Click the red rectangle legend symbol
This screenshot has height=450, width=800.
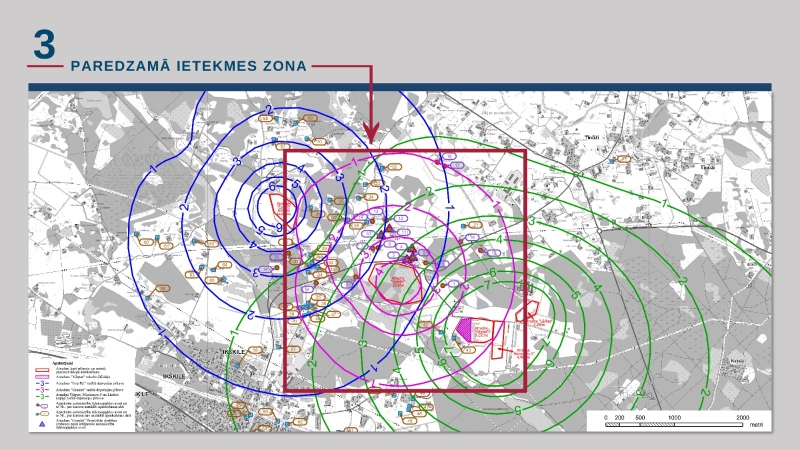pos(42,370)
